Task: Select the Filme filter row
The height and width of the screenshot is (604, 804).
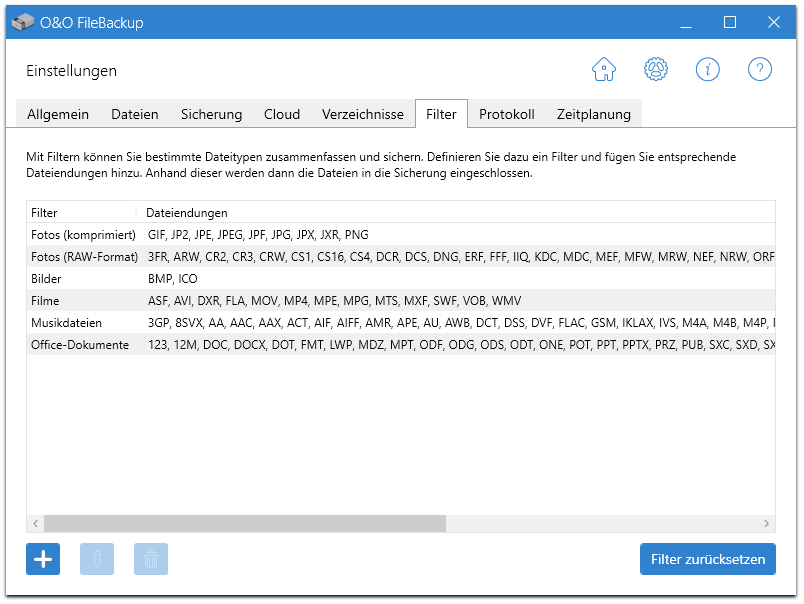Action: [x=401, y=301]
